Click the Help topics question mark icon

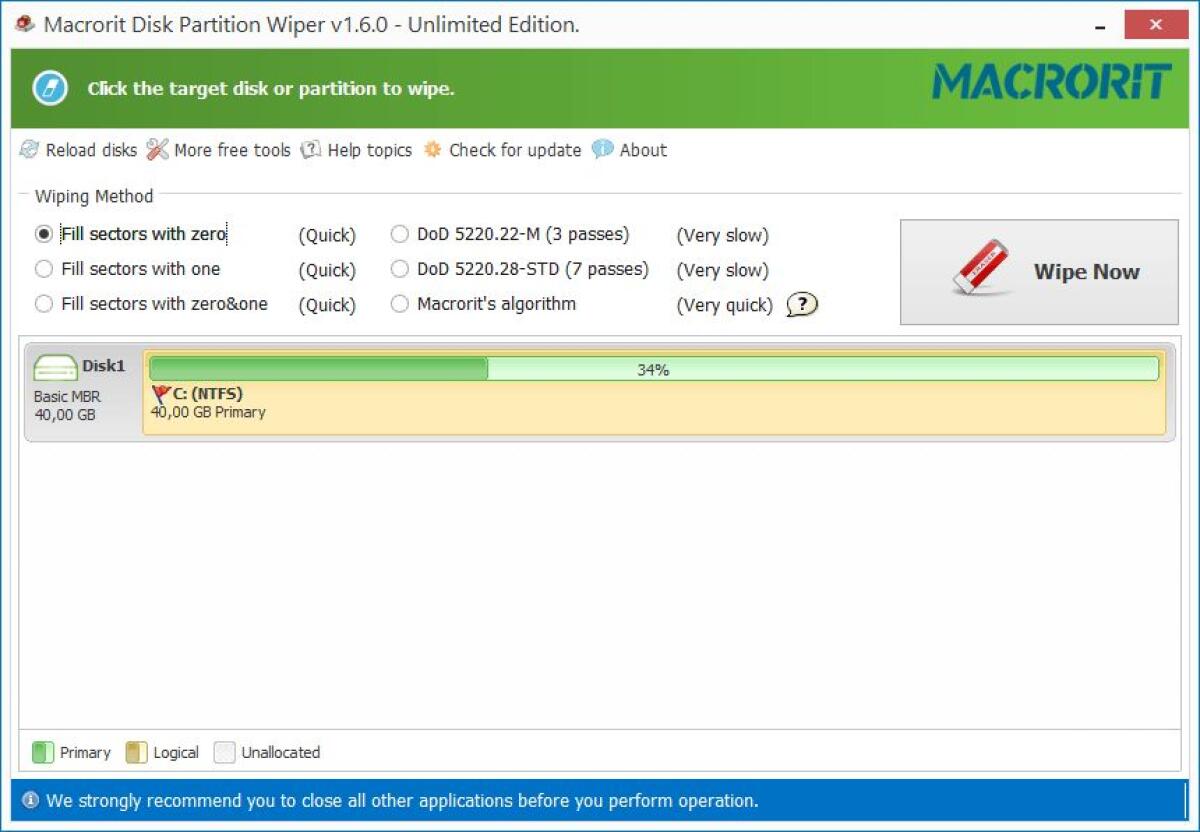click(x=309, y=150)
